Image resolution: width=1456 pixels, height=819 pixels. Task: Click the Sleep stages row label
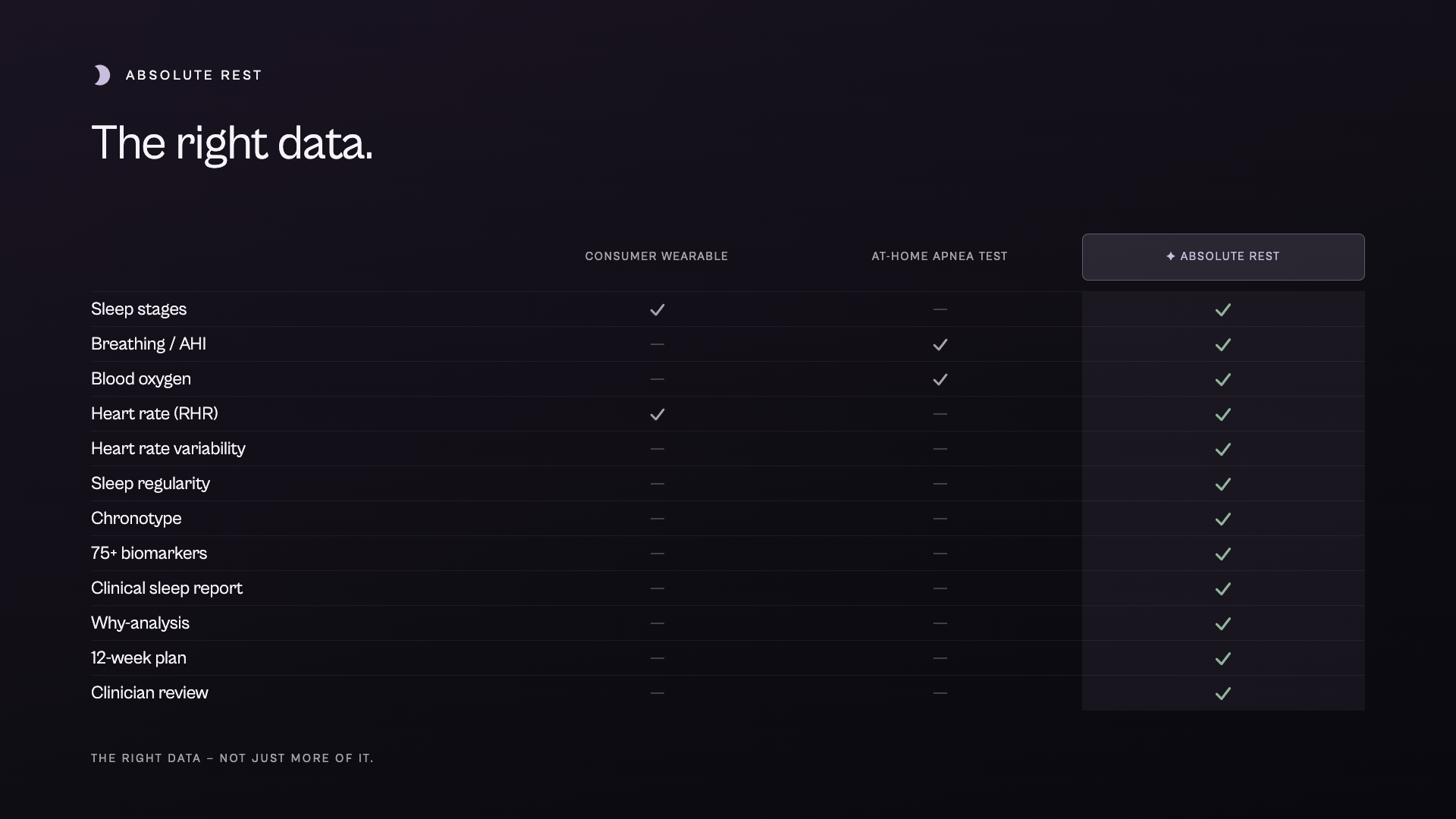pos(139,309)
